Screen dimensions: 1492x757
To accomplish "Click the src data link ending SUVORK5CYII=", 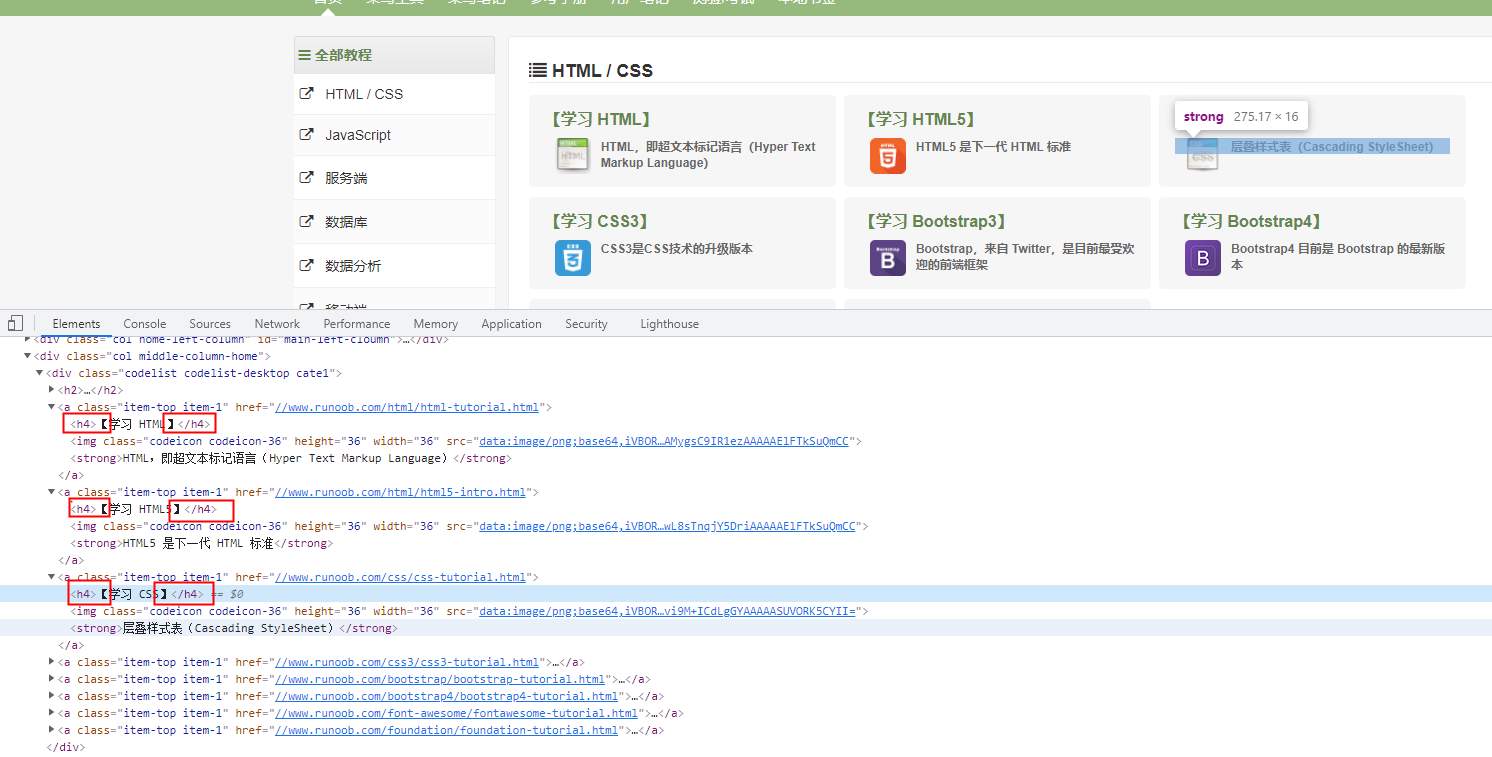I will tap(667, 611).
